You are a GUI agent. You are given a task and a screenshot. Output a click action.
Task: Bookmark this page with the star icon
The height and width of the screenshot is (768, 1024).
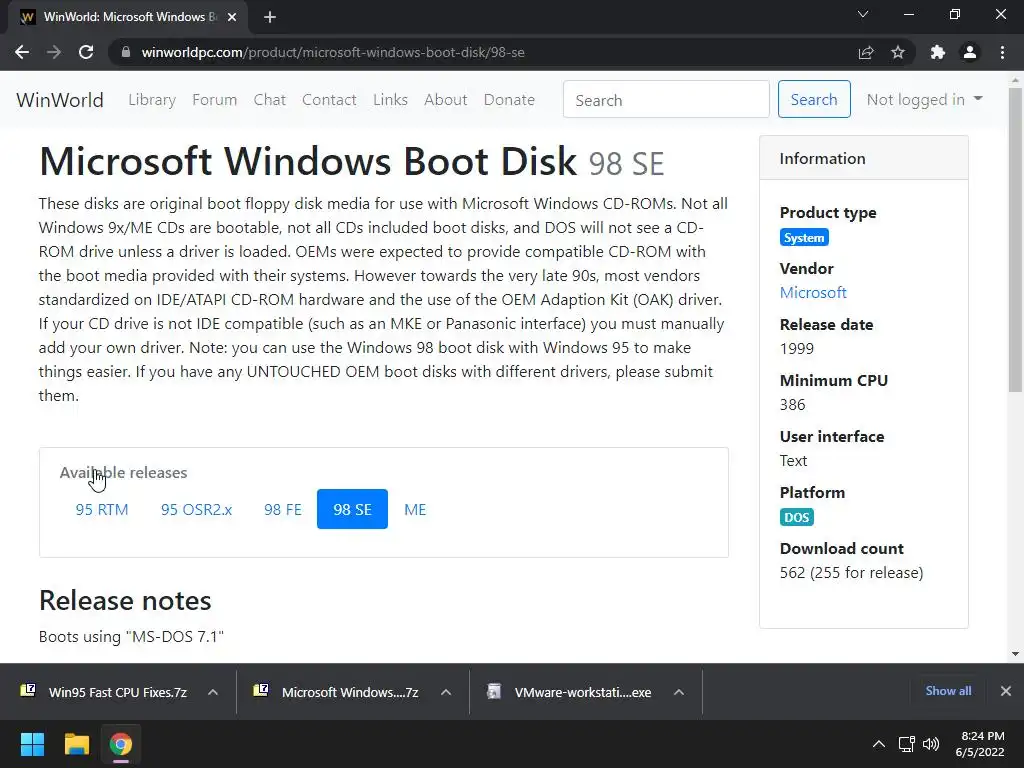pyautogui.click(x=898, y=52)
